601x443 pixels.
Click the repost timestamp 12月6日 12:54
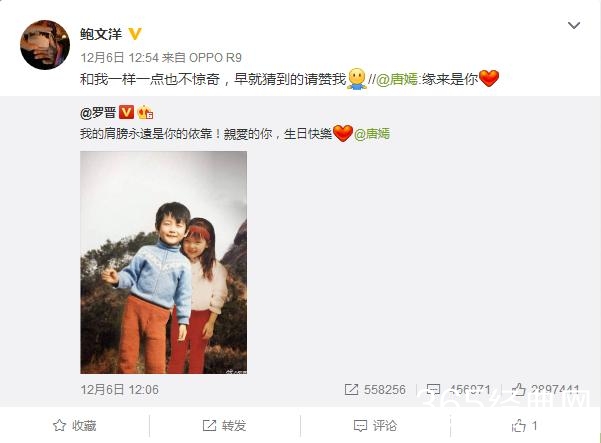coord(119,57)
